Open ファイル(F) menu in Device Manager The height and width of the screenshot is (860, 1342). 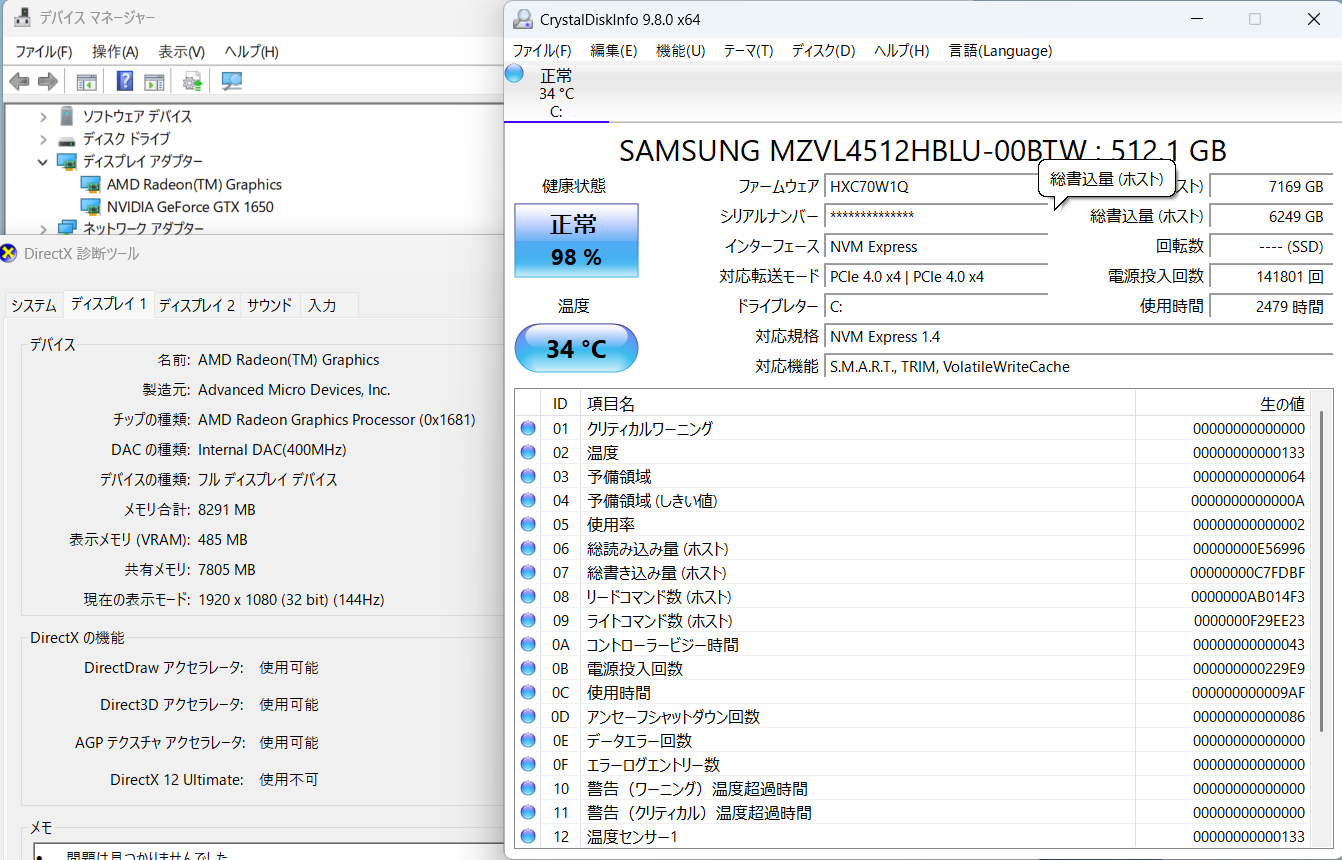43,52
